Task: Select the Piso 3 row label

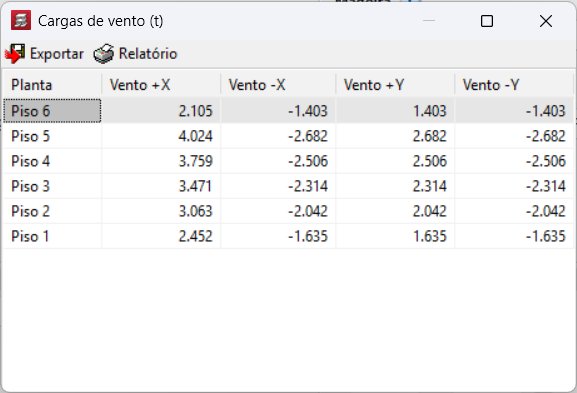Action: click(x=31, y=186)
